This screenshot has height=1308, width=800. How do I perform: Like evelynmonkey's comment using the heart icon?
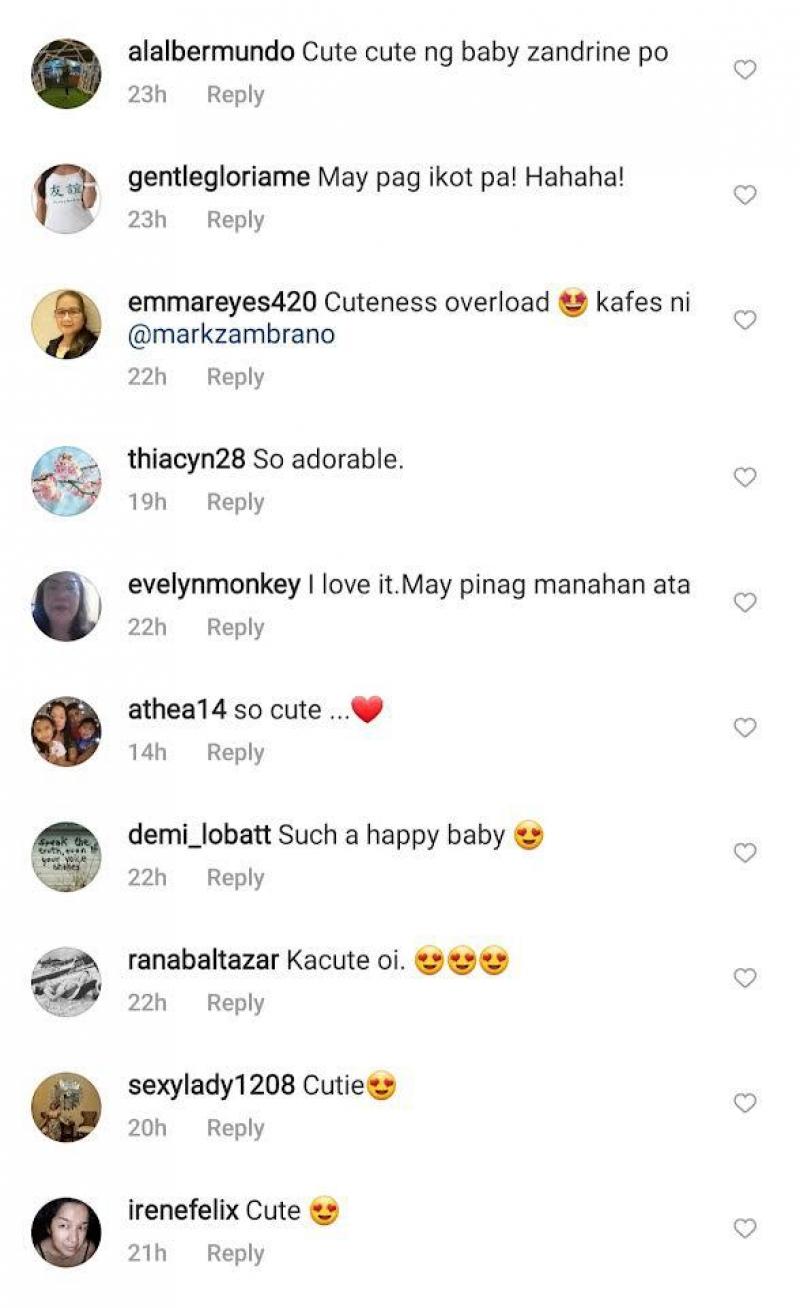click(745, 603)
